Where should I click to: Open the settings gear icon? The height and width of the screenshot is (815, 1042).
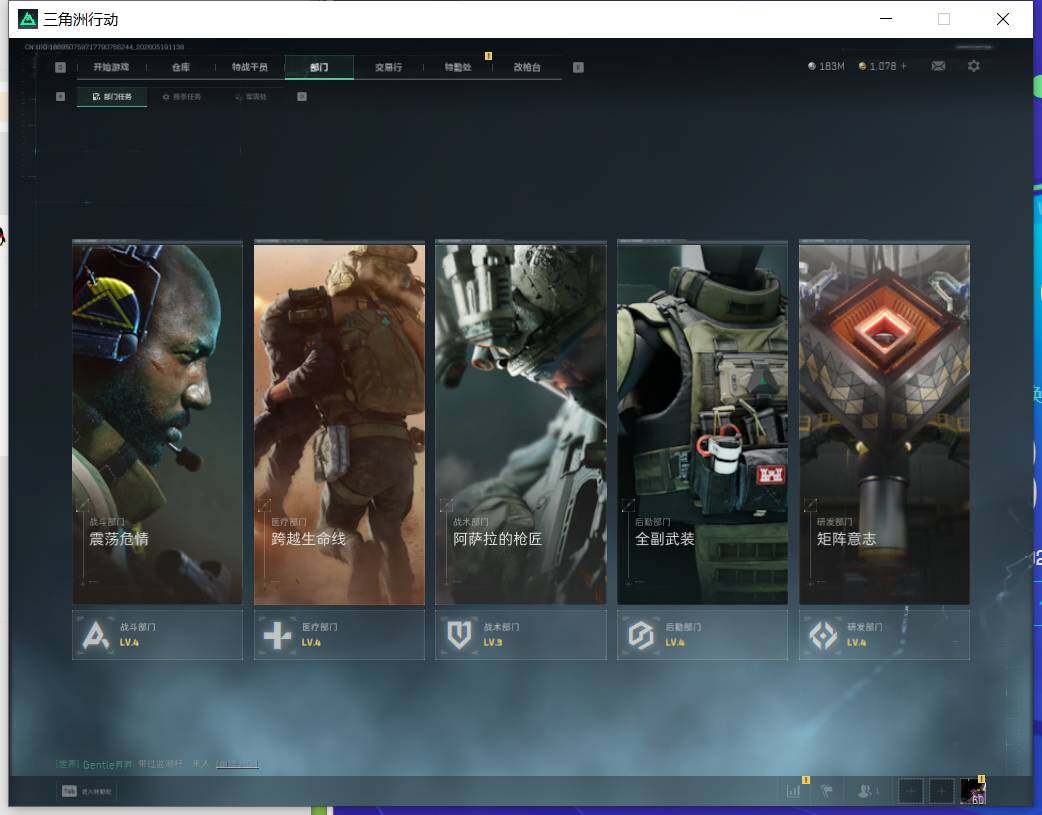click(974, 66)
